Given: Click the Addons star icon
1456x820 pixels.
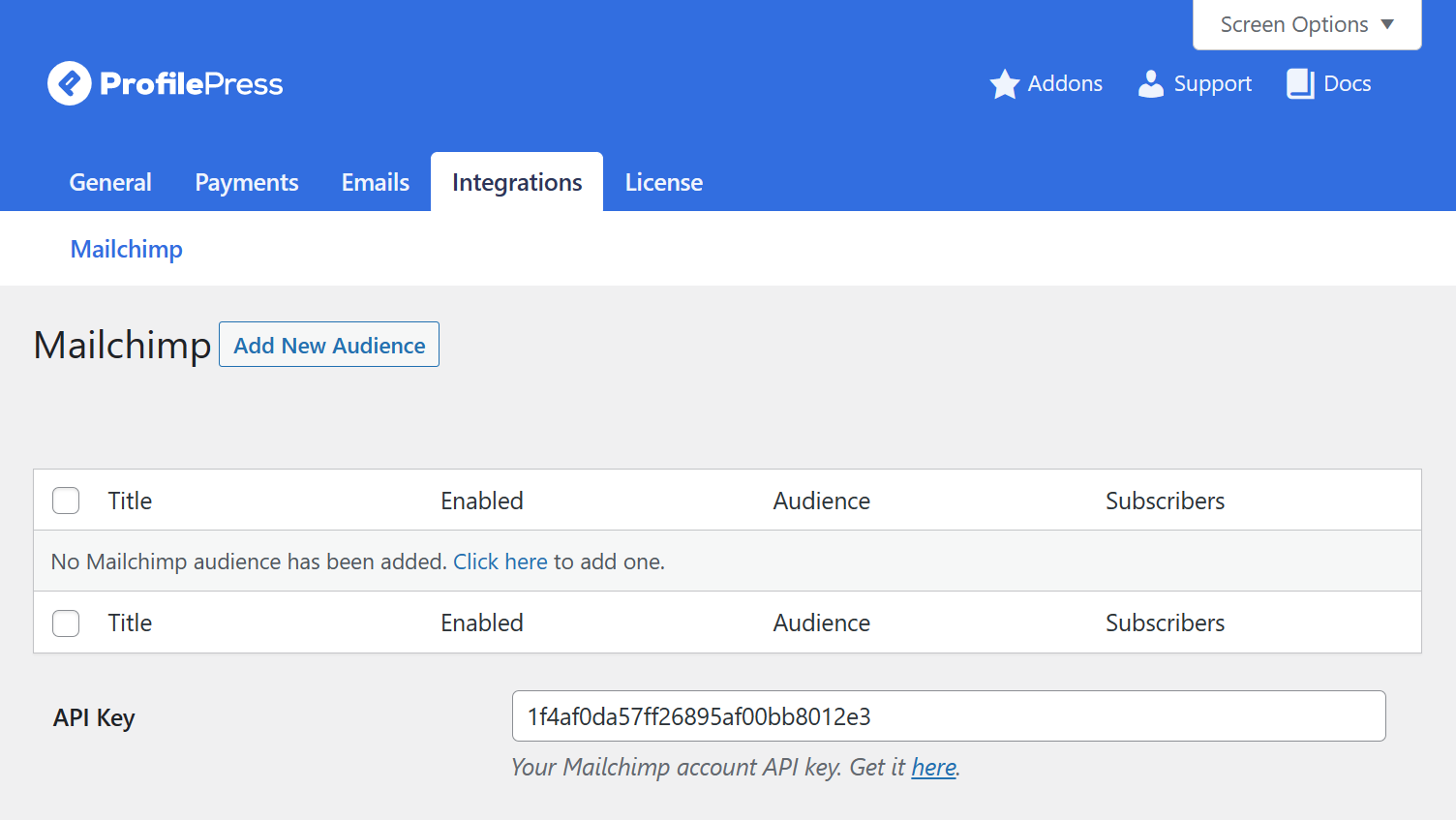Looking at the screenshot, I should pos(1005,84).
